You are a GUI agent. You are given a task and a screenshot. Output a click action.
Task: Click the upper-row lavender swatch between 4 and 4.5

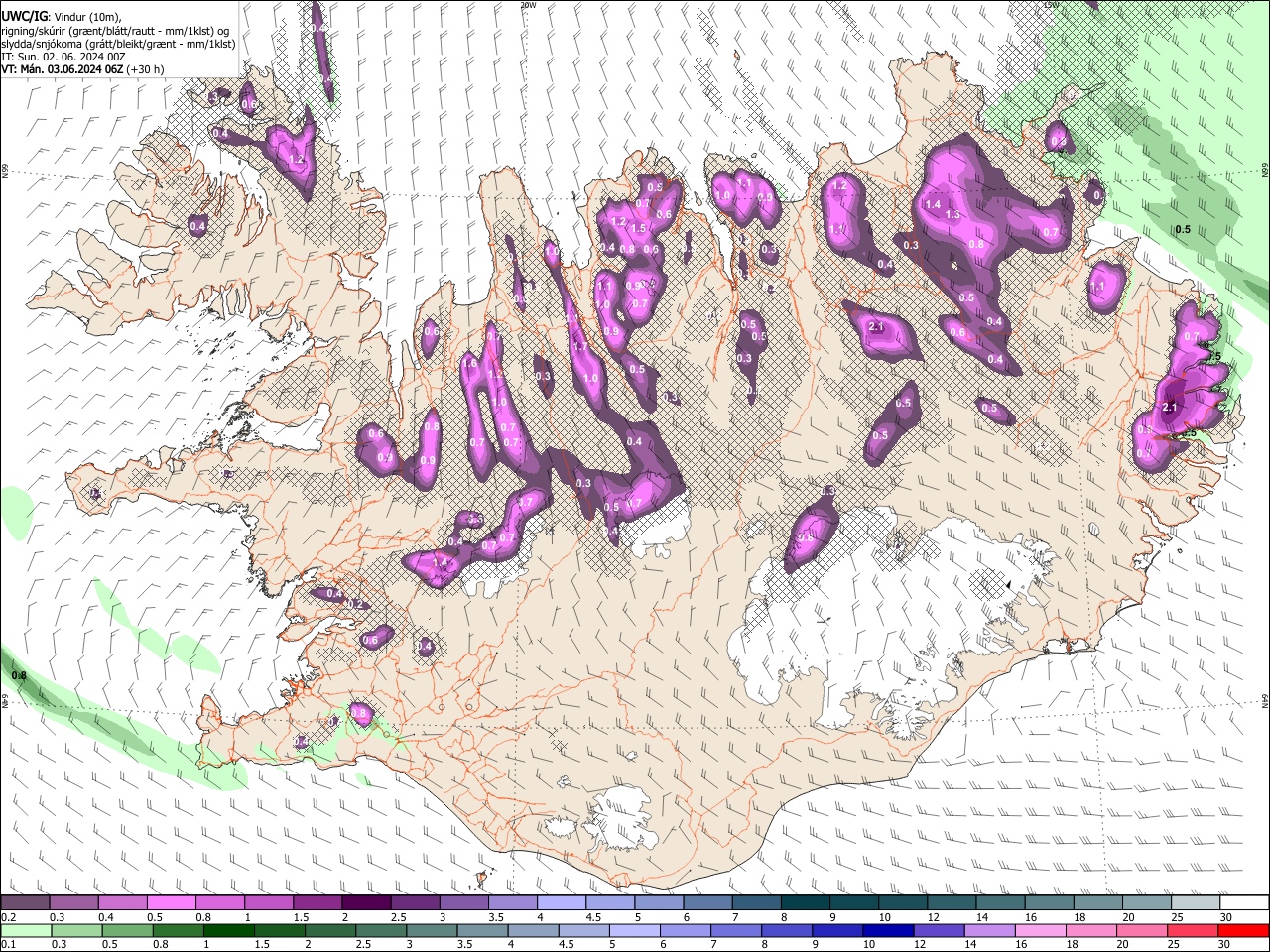coord(562,903)
